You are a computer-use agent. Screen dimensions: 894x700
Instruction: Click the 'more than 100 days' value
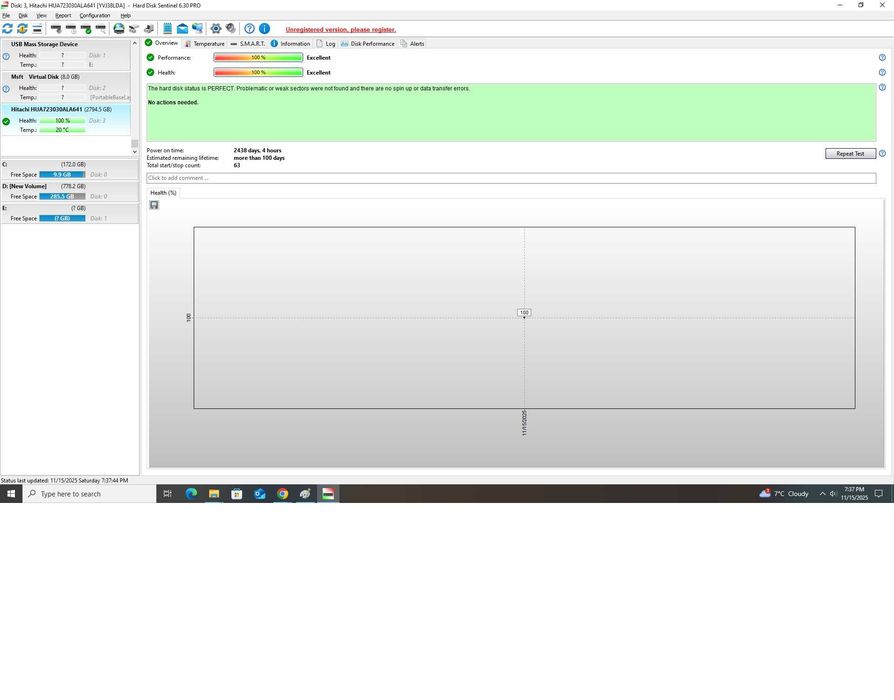pyautogui.click(x=259, y=158)
